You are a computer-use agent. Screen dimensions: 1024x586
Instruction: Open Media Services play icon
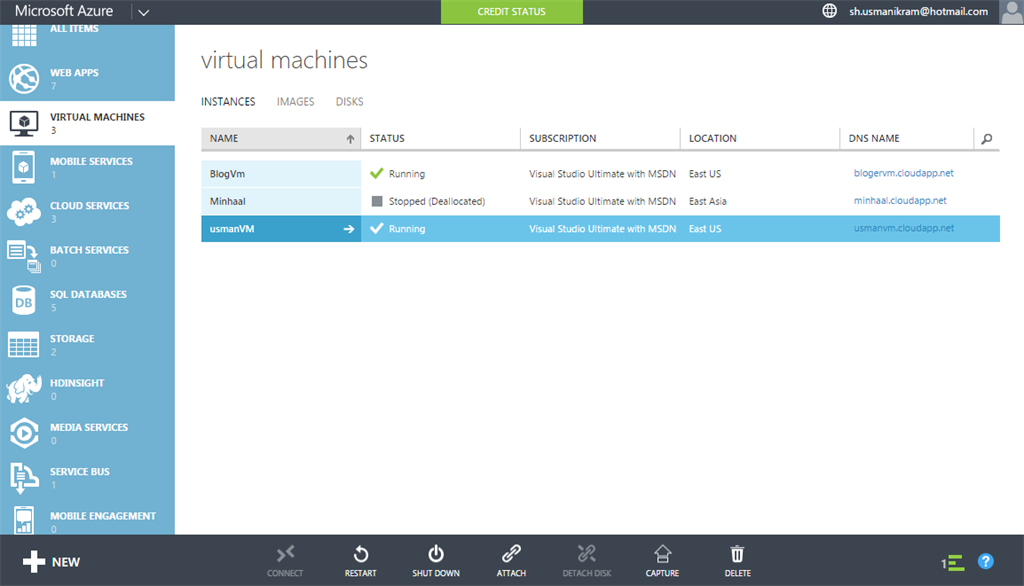(x=24, y=433)
